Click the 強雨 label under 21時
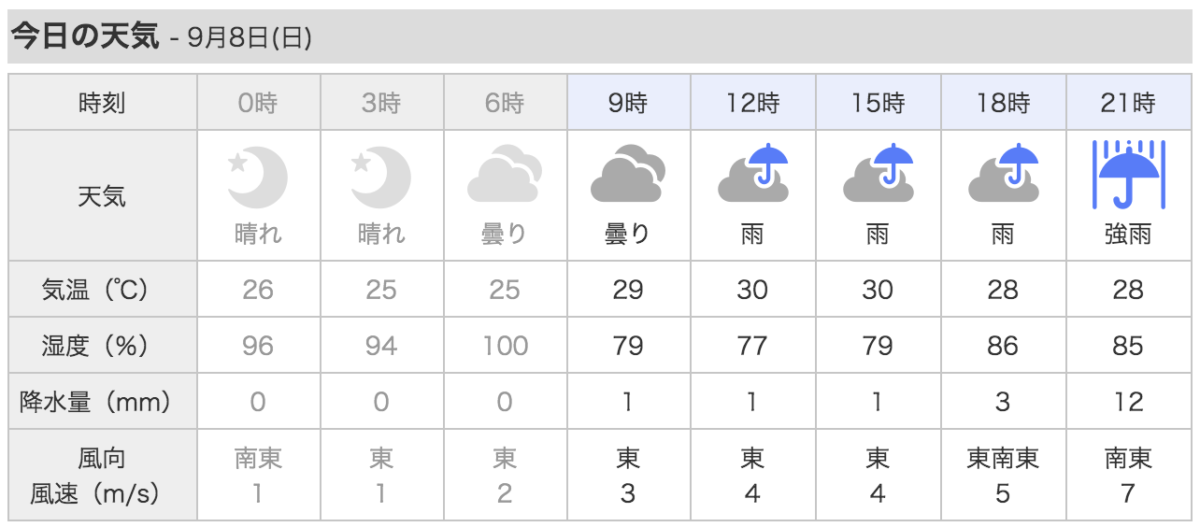 pyautogui.click(x=1128, y=235)
